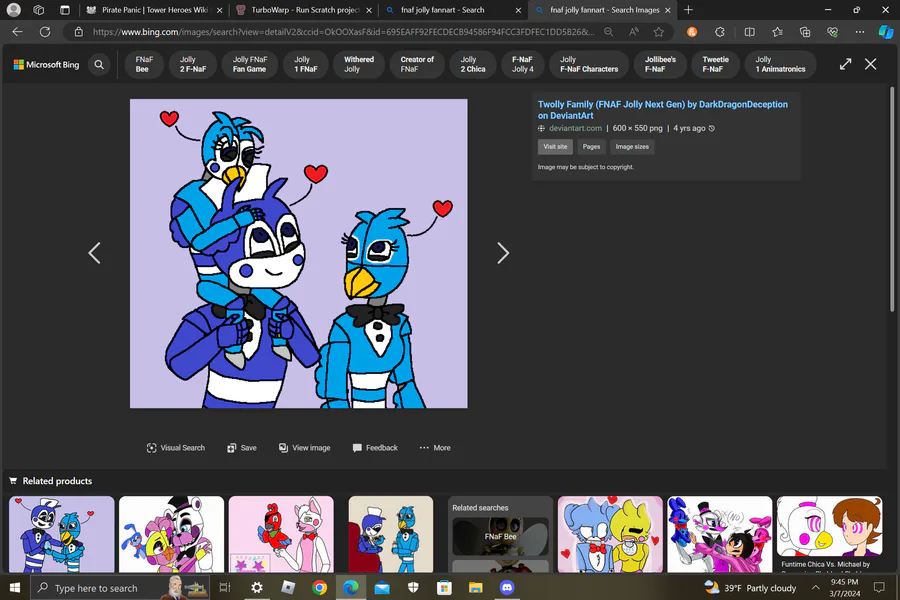Select the FNaF Bee suggestion chip
This screenshot has width=900, height=600.
(144, 64)
